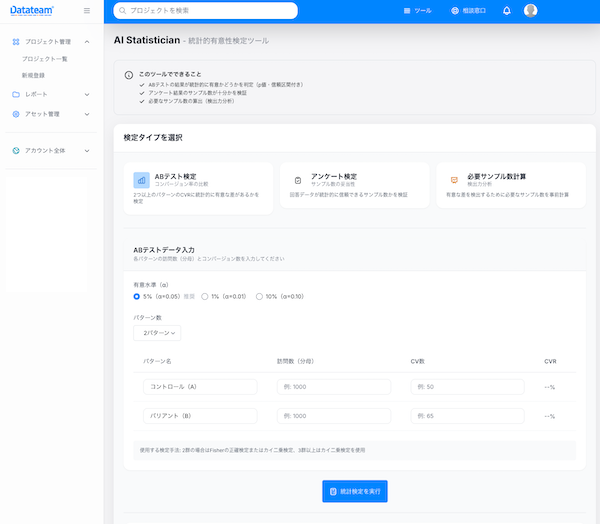Select 10% (α=0.10) significance level
The width and height of the screenshot is (600, 524).
pos(259,296)
